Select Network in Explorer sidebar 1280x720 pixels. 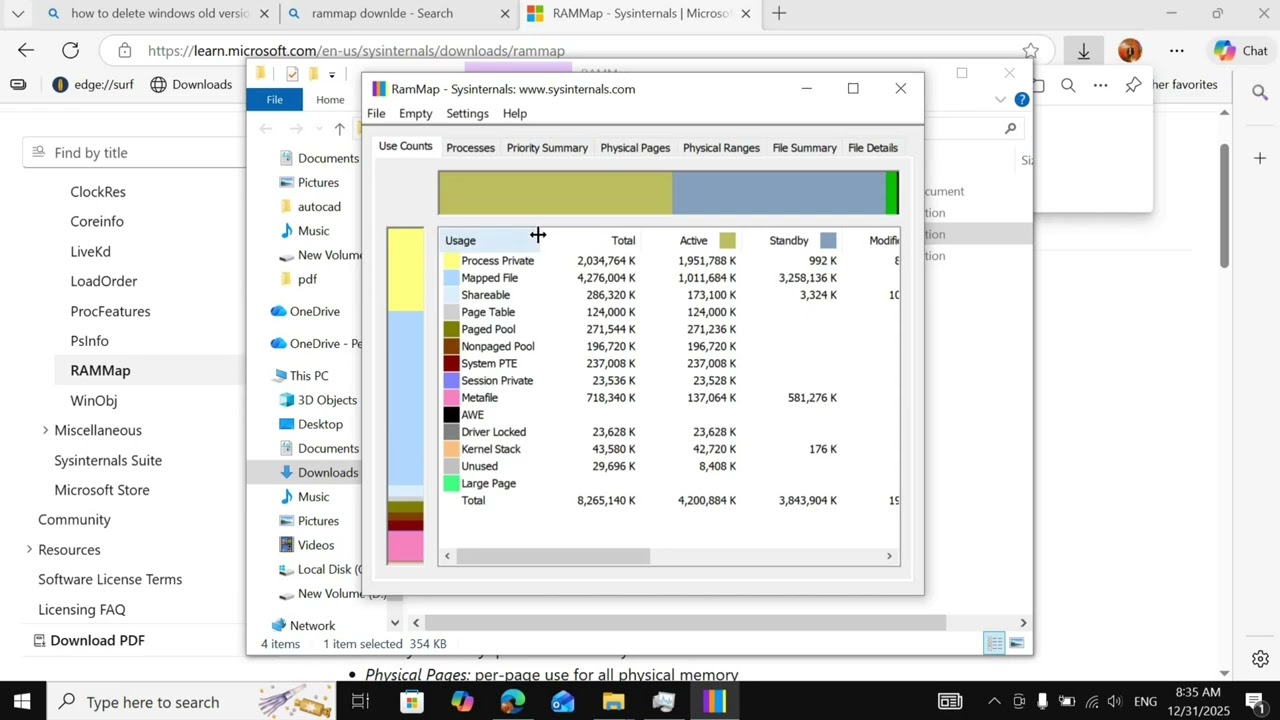click(x=303, y=626)
